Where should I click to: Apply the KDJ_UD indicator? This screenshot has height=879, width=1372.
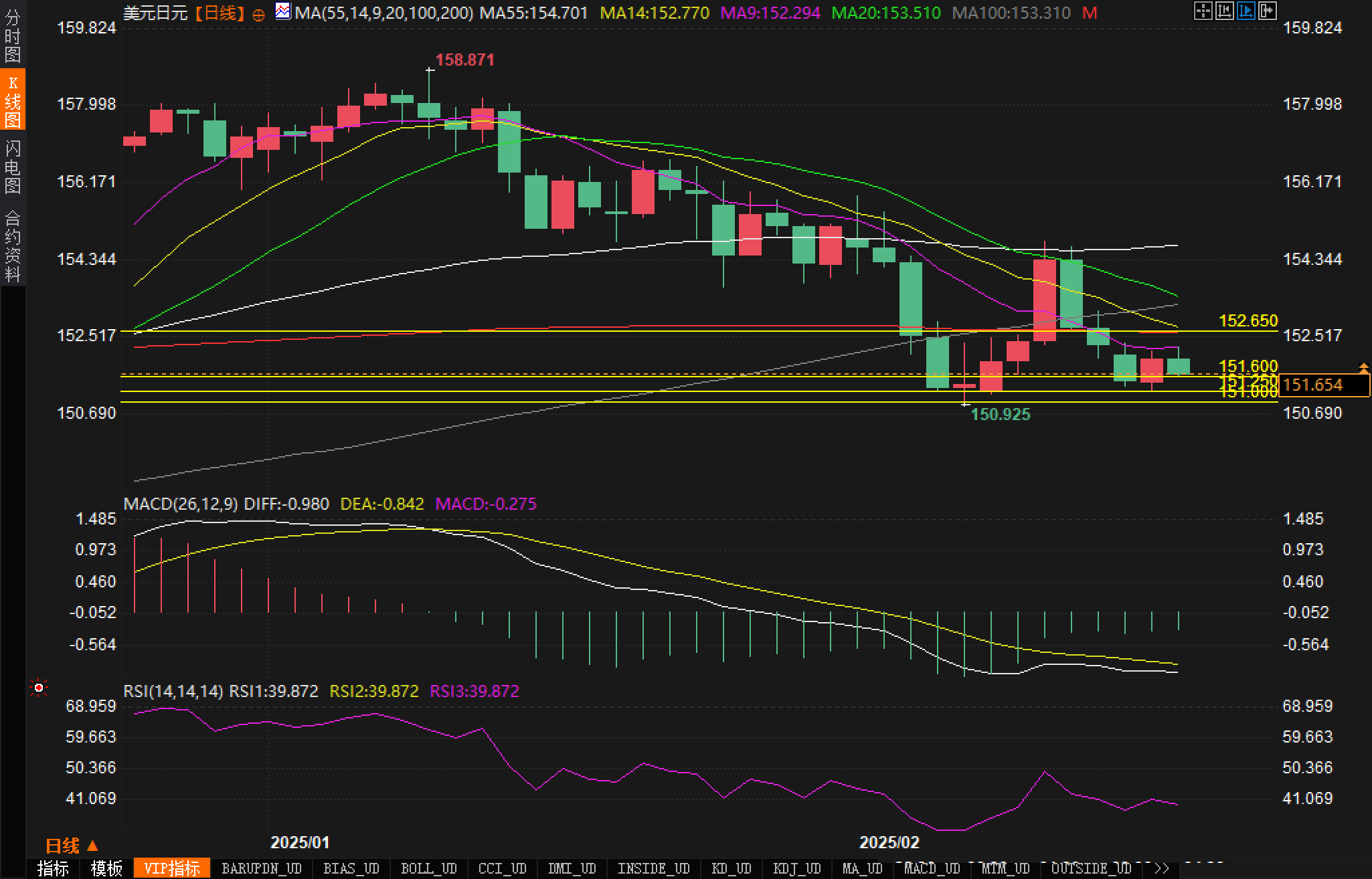click(797, 868)
